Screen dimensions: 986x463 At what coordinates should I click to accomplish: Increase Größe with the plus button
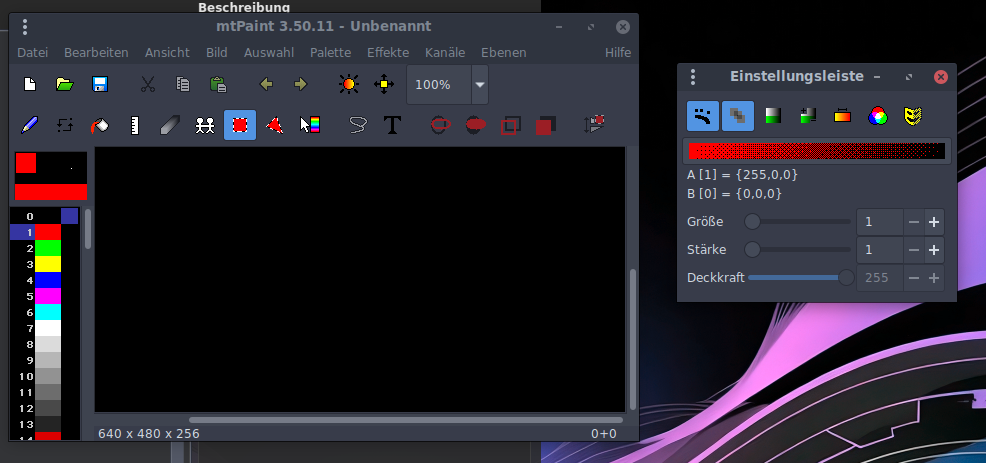pyautogui.click(x=933, y=222)
